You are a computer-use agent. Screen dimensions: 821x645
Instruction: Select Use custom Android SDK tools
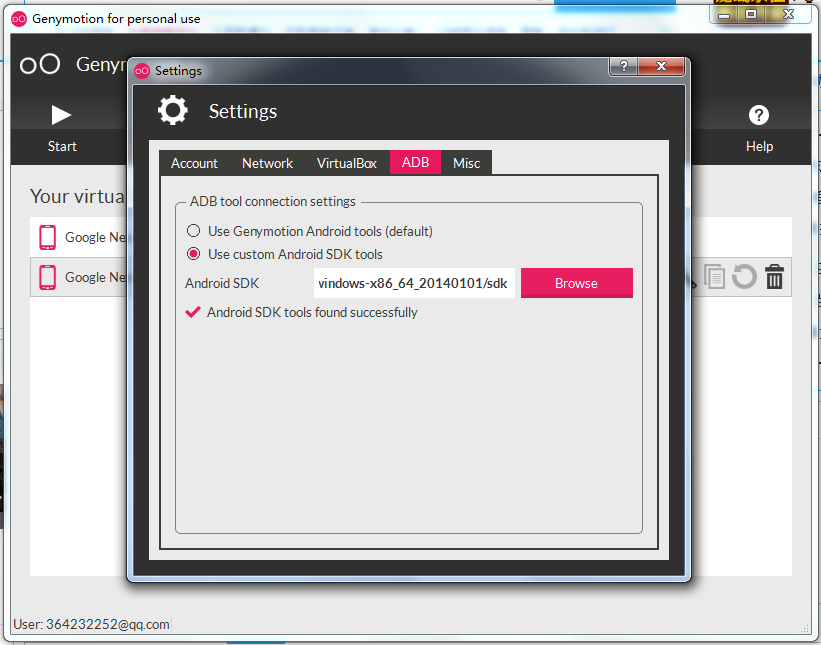point(285,254)
